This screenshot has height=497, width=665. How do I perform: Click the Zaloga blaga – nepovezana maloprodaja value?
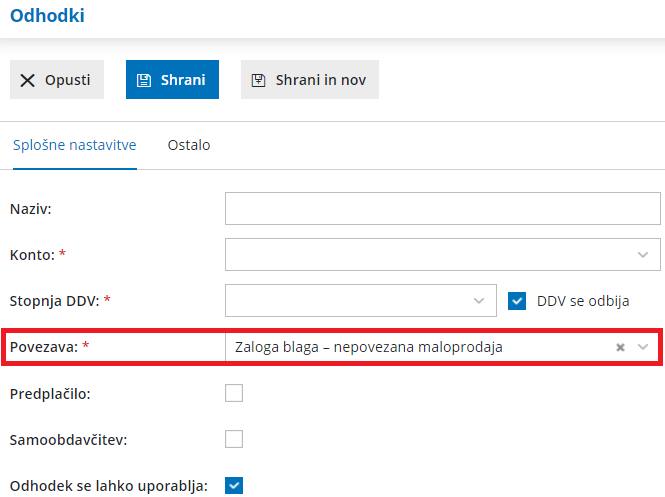click(369, 347)
